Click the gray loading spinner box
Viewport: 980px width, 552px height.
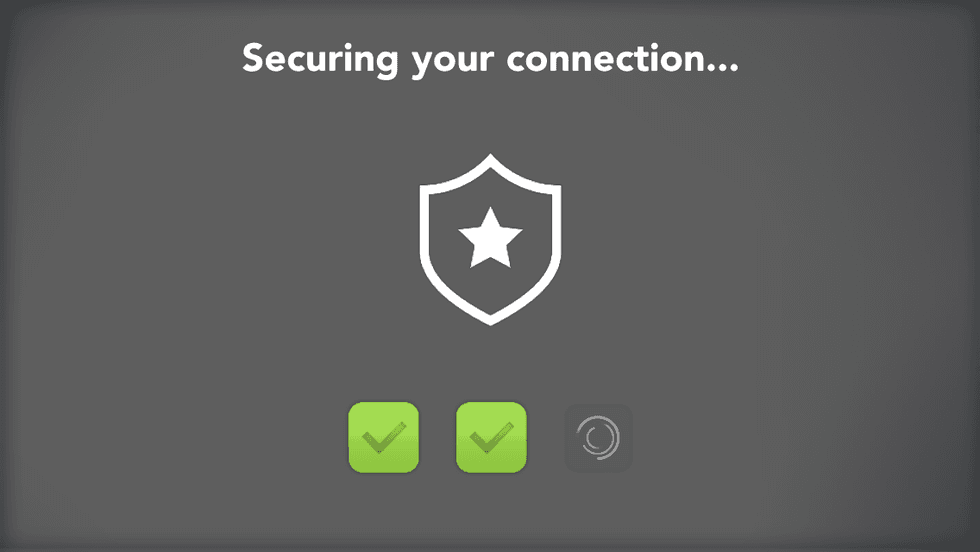[x=598, y=438]
